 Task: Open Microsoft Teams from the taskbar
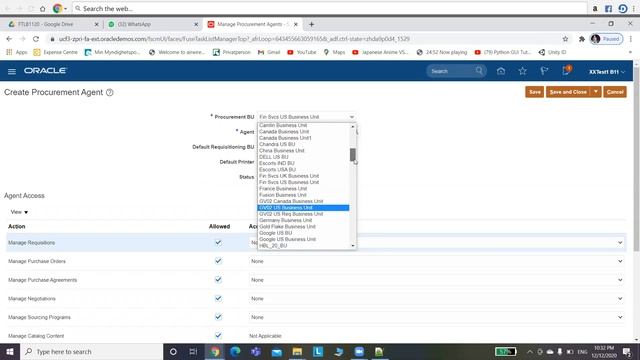coord(256,351)
